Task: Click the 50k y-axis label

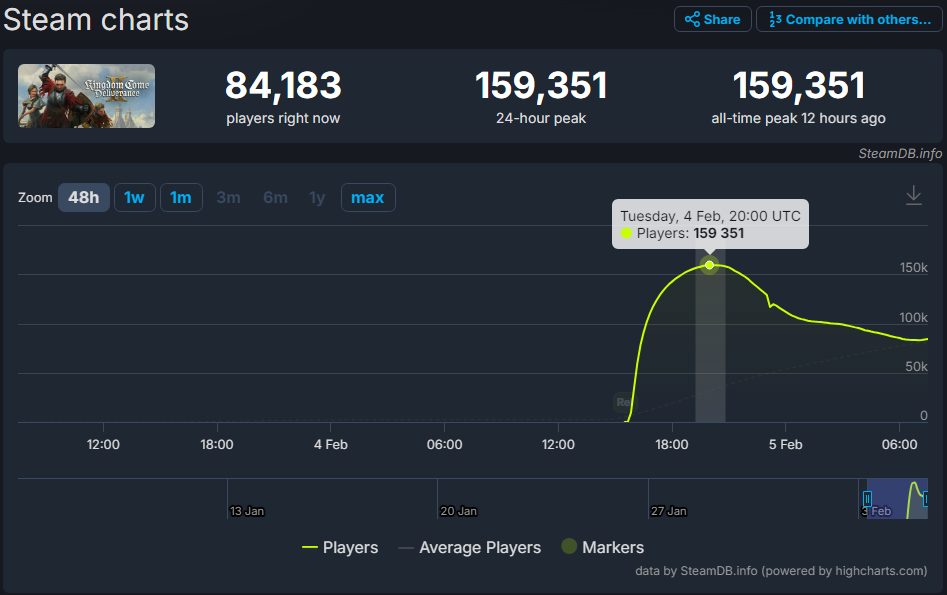Action: [x=916, y=367]
